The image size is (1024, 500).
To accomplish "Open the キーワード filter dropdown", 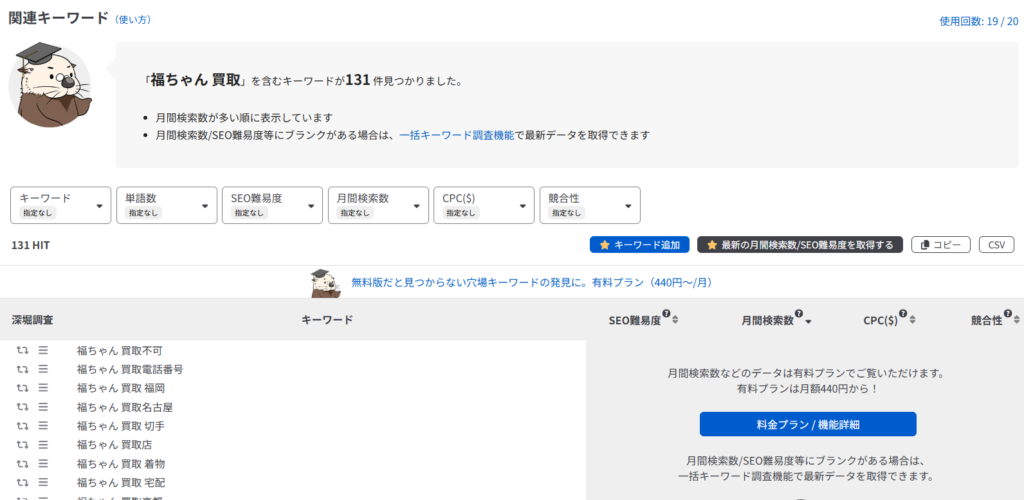I will (x=61, y=205).
